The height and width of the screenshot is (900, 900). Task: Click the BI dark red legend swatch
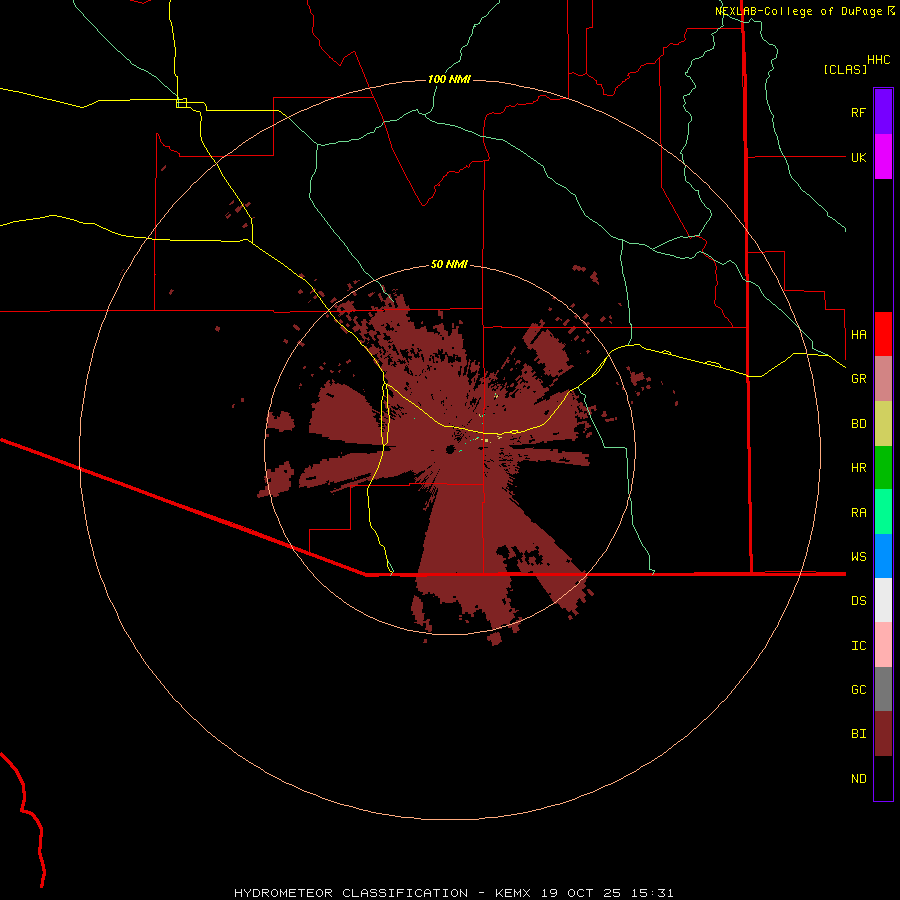[883, 734]
